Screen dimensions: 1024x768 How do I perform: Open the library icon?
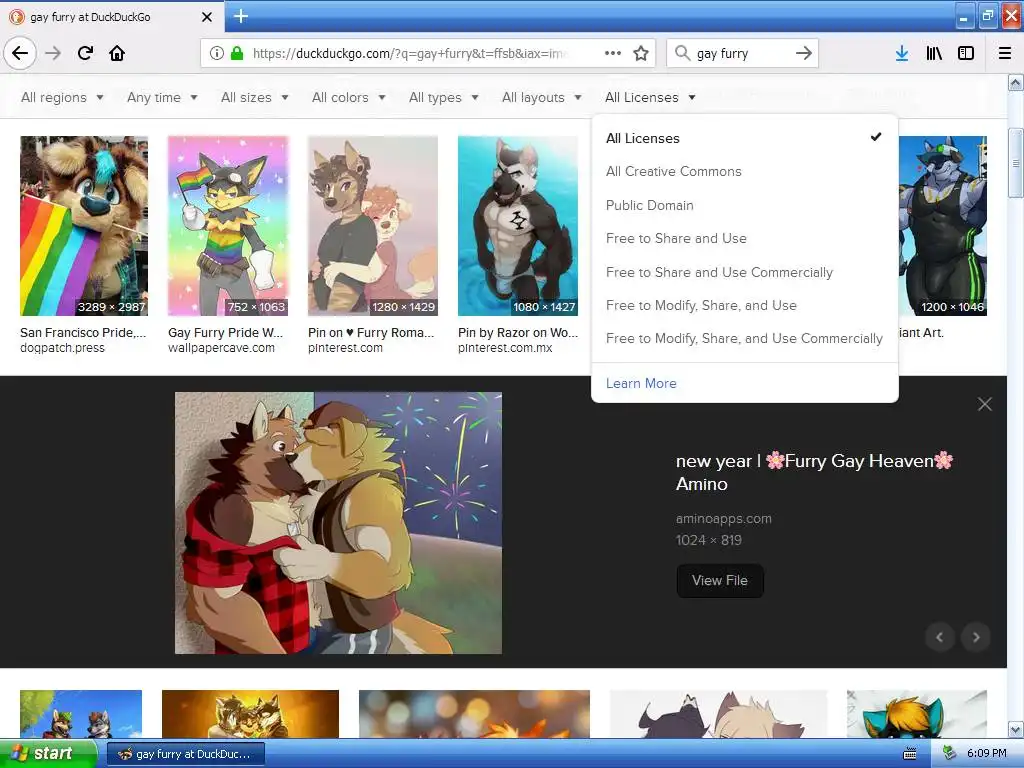(x=934, y=54)
